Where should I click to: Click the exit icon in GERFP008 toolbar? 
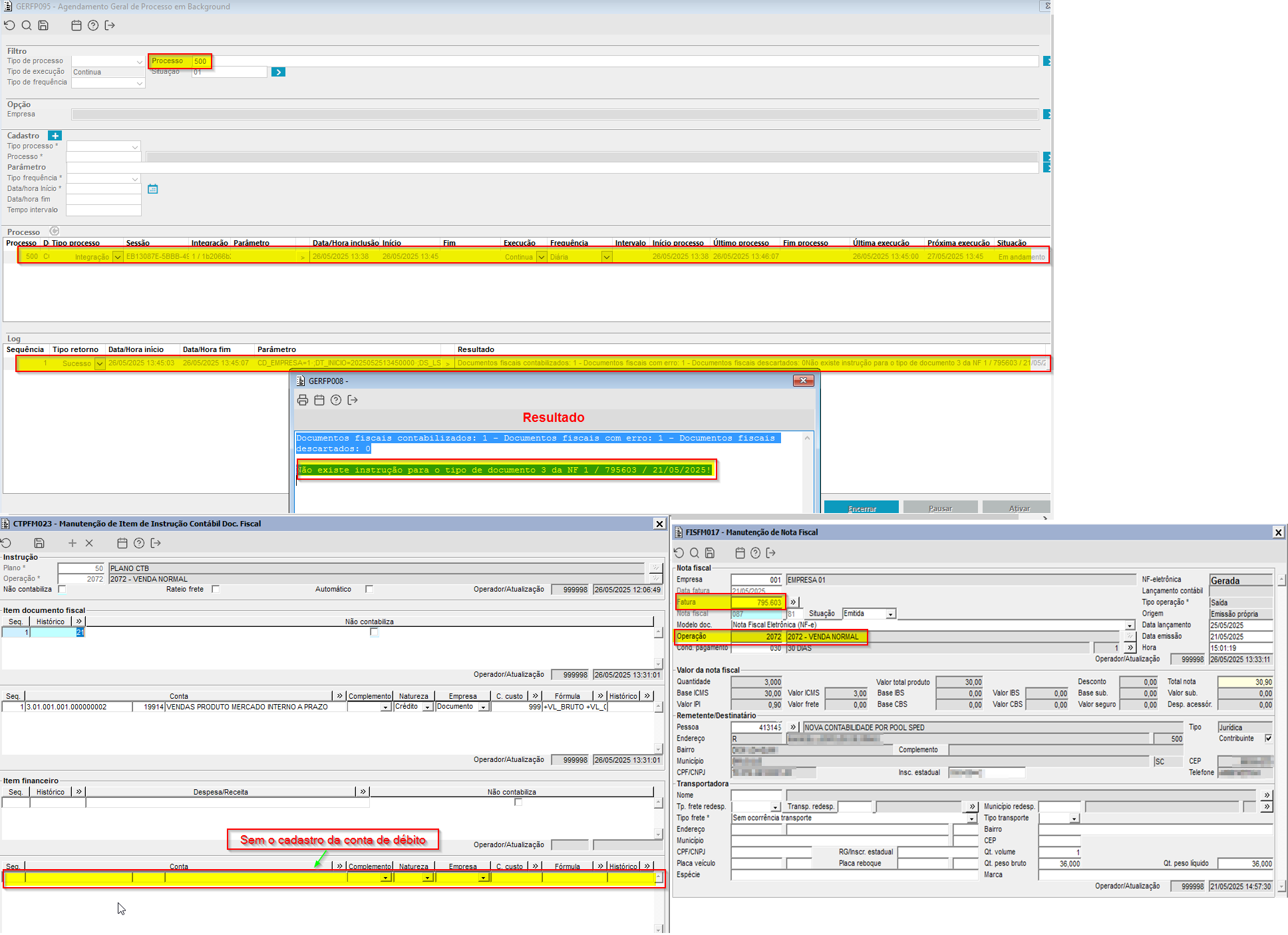(x=353, y=400)
